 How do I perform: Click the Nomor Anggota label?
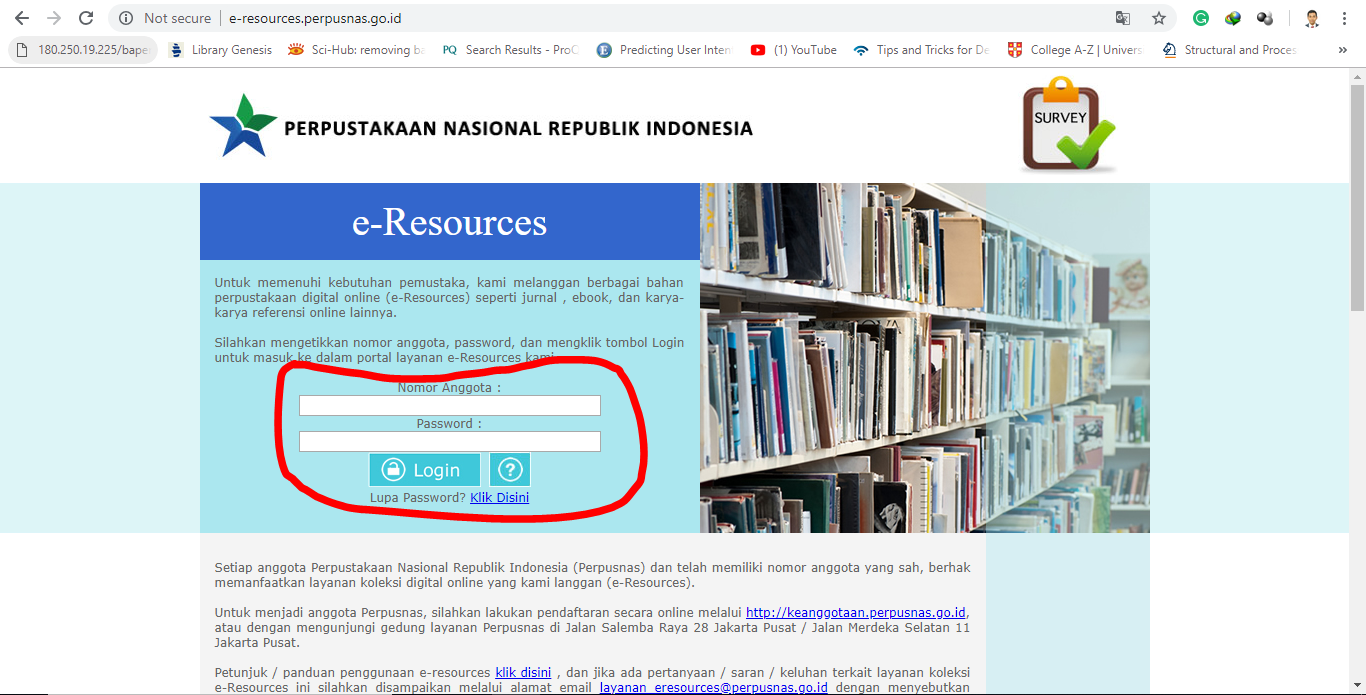449,387
